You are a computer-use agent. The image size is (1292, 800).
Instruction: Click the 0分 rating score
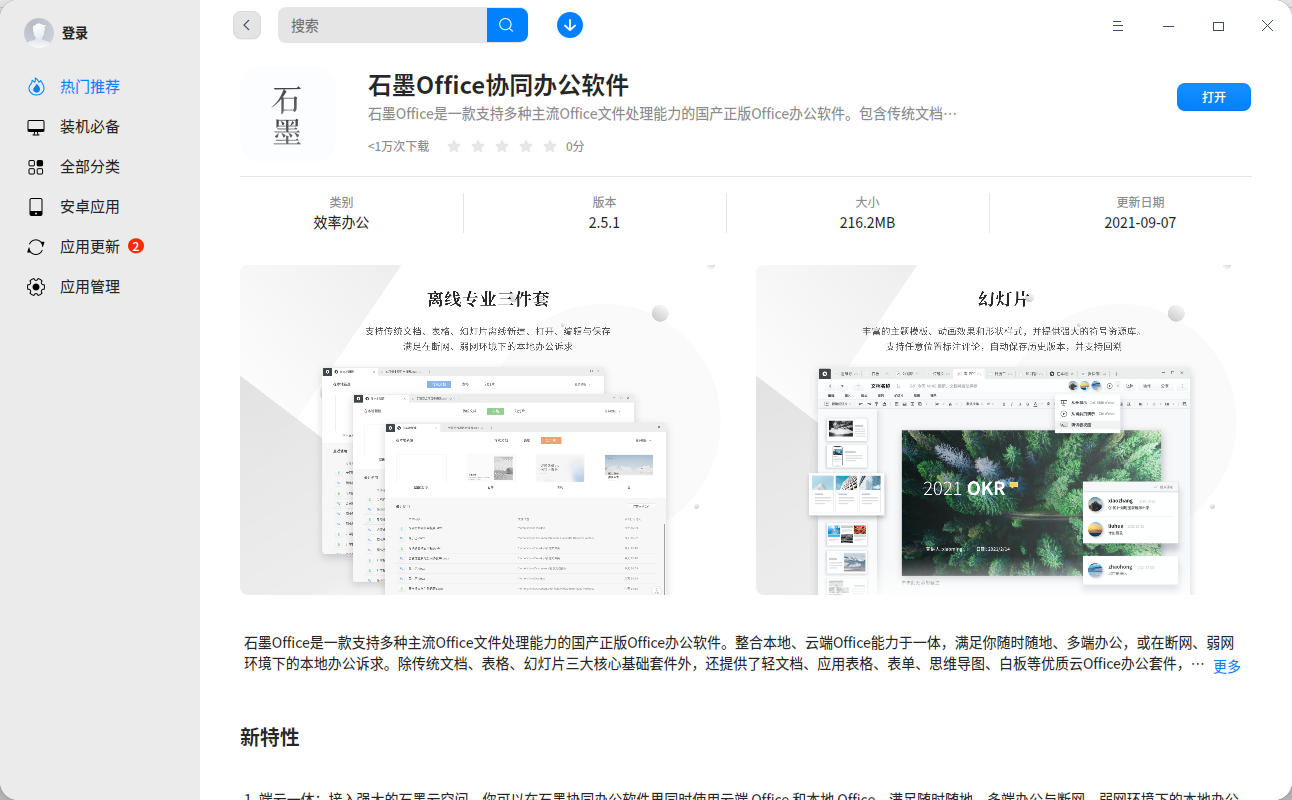[x=575, y=146]
